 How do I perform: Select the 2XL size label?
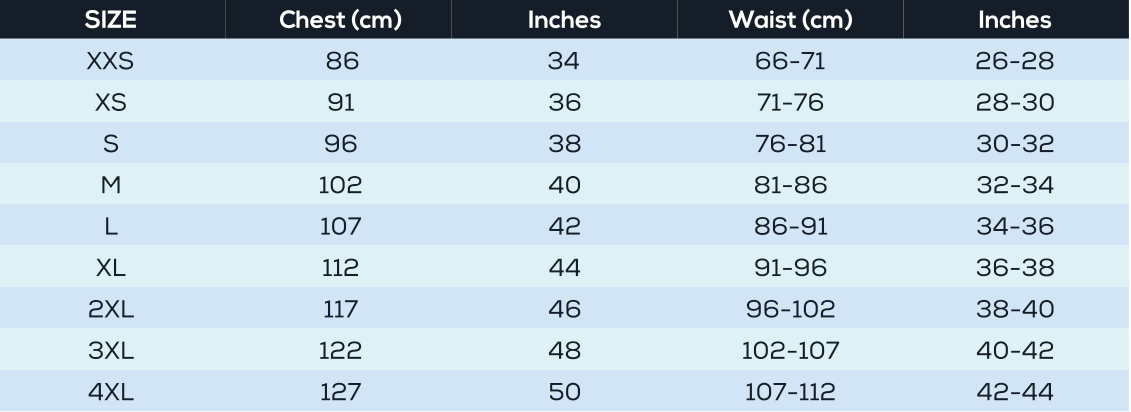point(111,309)
